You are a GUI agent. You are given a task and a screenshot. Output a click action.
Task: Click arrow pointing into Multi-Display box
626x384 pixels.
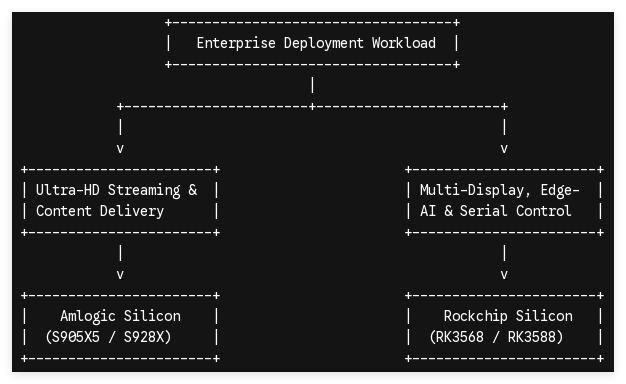pyautogui.click(x=504, y=149)
